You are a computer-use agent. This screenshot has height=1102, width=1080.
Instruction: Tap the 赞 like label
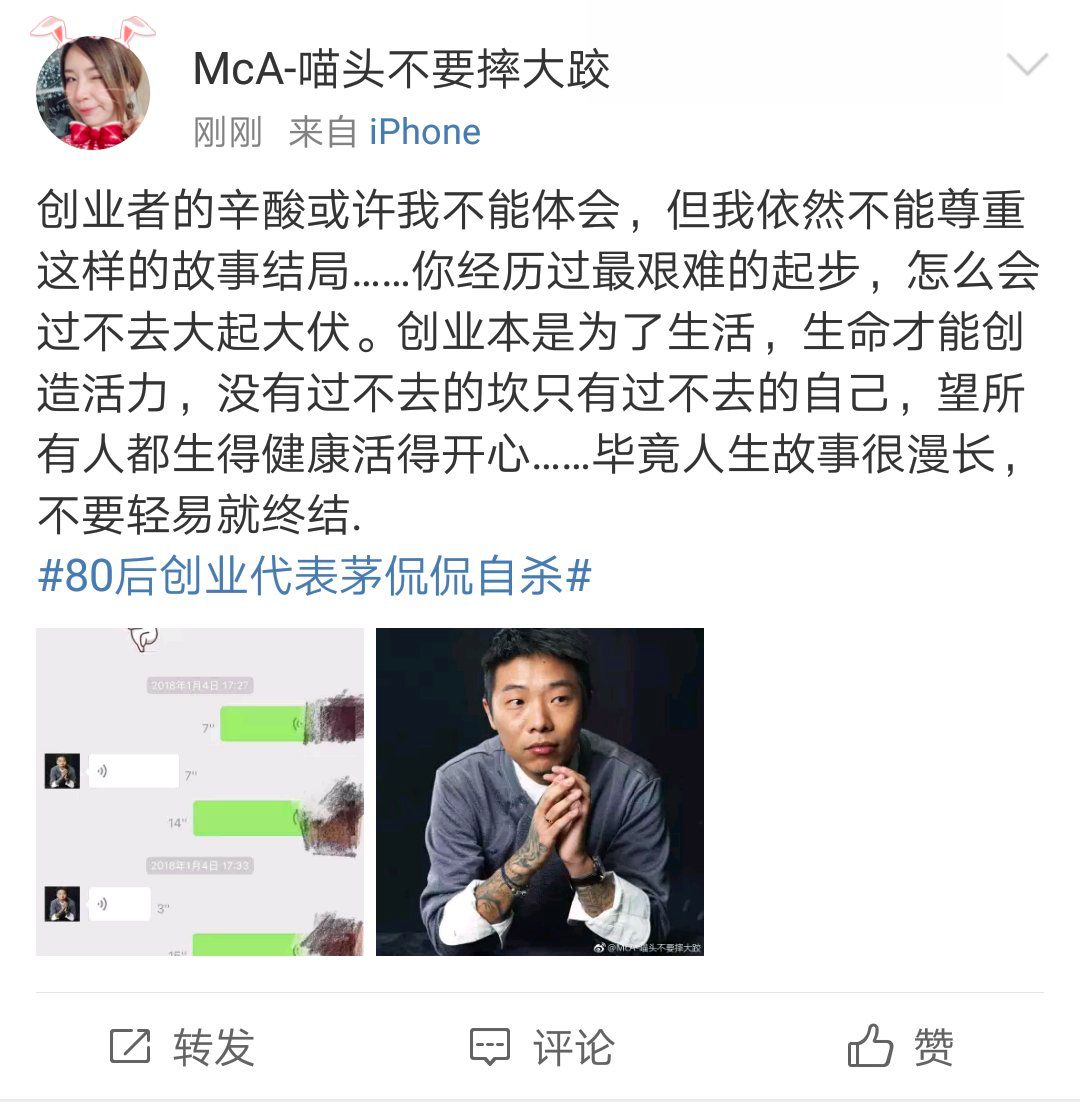(933, 1047)
